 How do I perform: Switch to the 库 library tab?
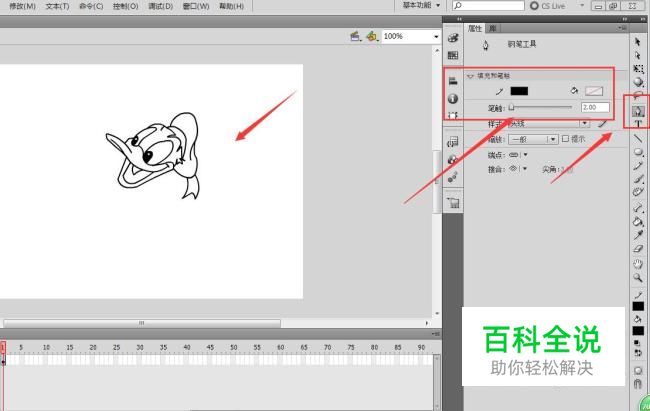click(x=492, y=28)
